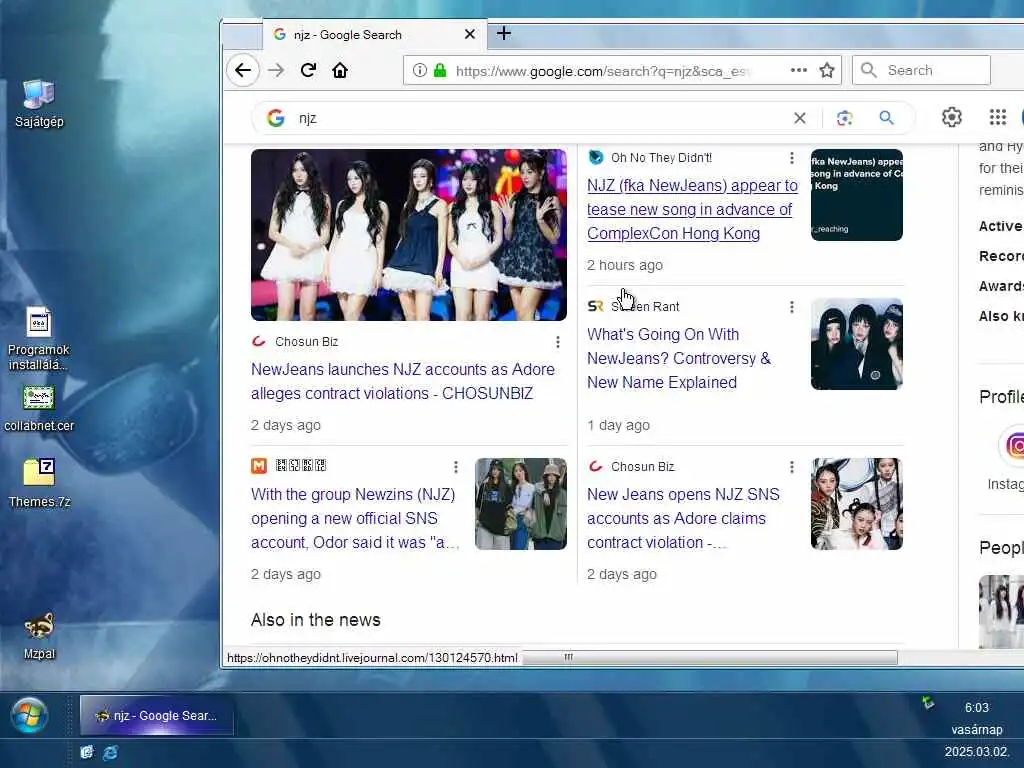This screenshot has height=768, width=1024.
Task: Open options for Oh No They Didn't result
Action: [792, 158]
